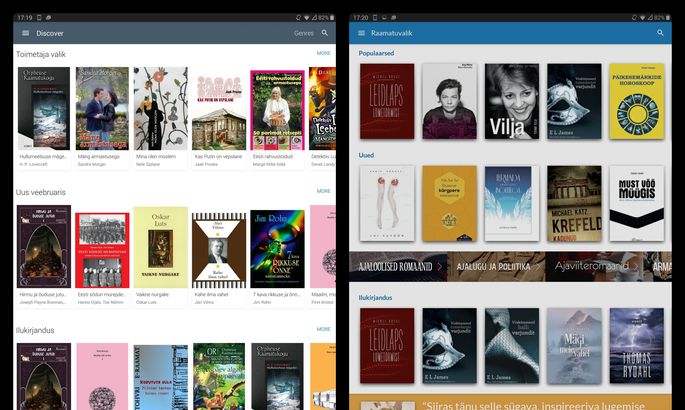
Task: Tap the 17:19 clock in left status bar
Action: click(25, 17)
